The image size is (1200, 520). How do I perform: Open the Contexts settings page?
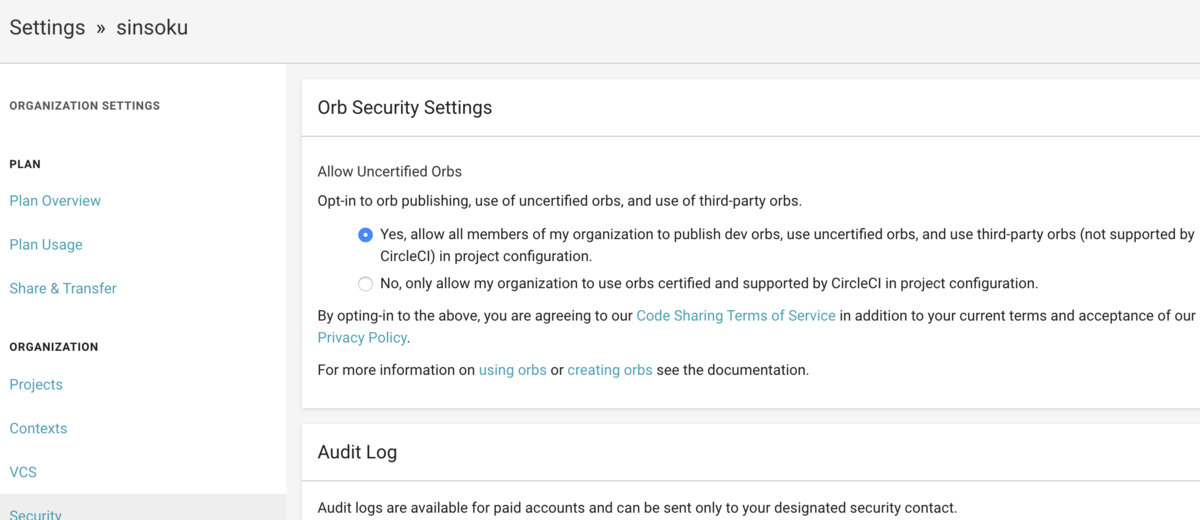(38, 429)
